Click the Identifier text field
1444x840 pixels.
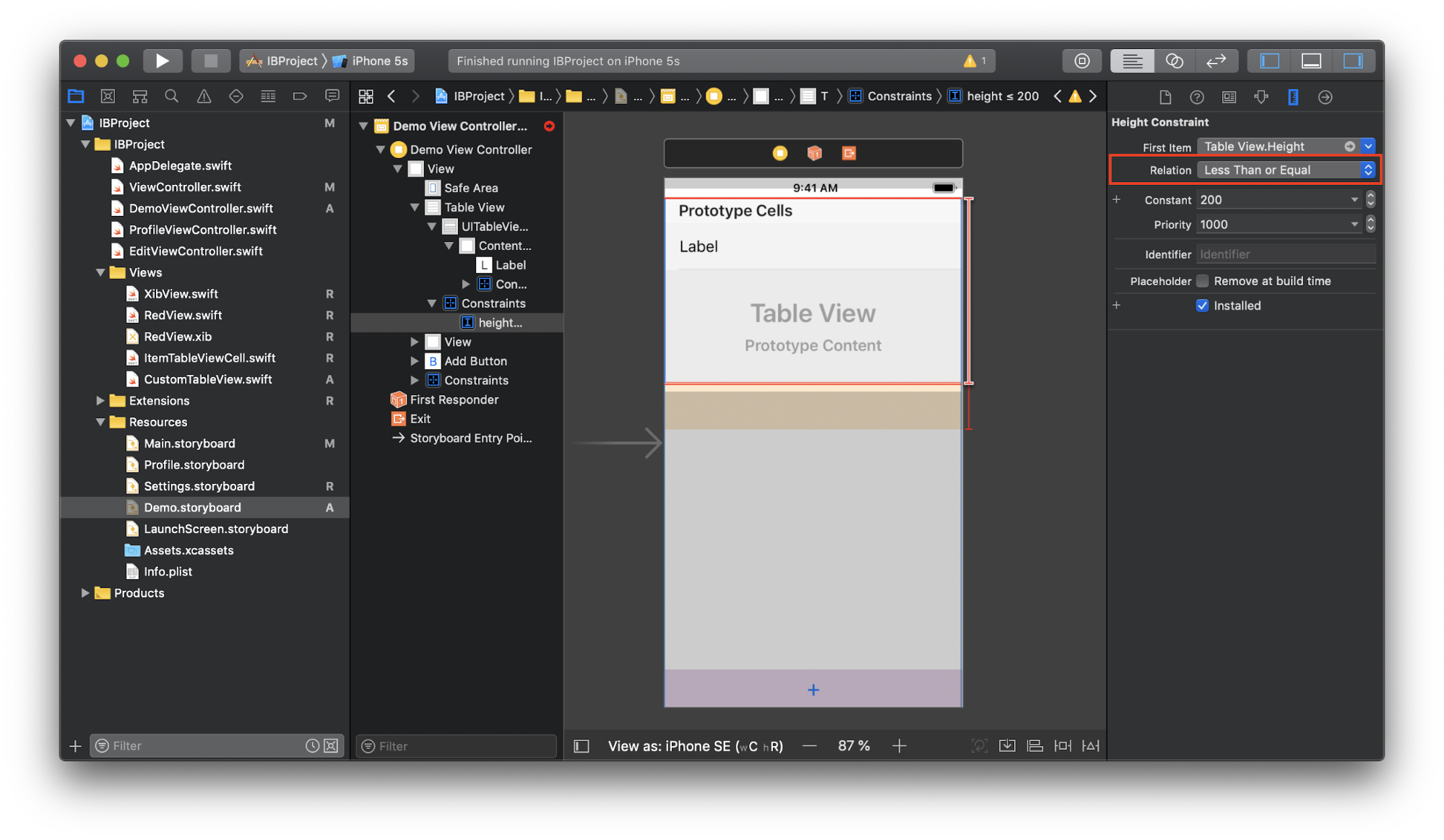[1285, 254]
